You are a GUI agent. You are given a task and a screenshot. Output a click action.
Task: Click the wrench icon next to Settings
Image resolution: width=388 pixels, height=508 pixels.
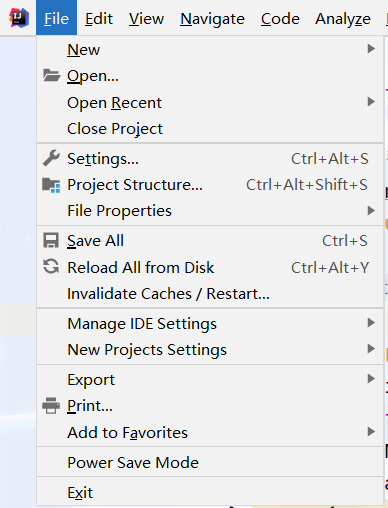pos(51,158)
